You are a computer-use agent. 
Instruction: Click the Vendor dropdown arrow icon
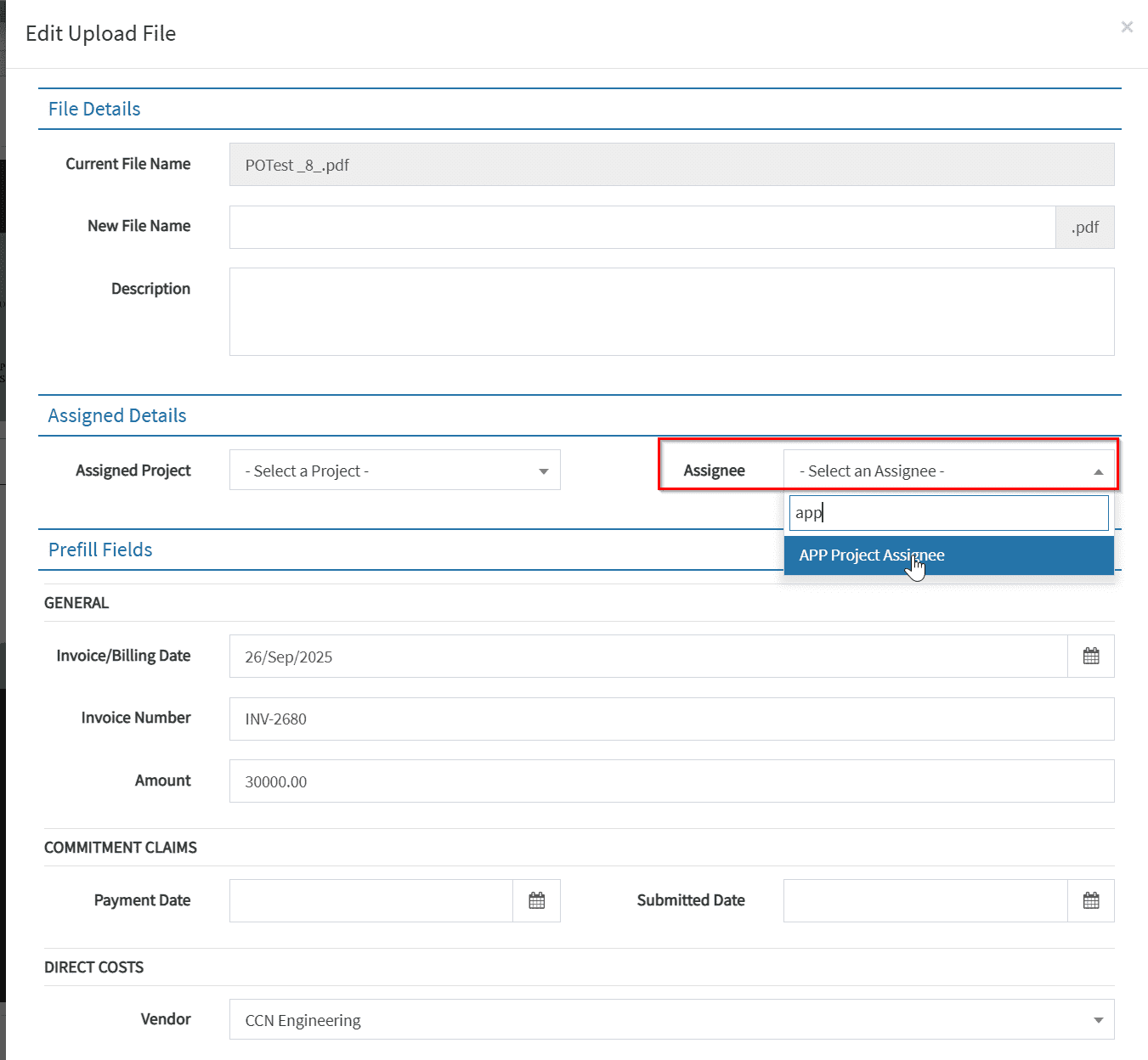pos(1099,1020)
